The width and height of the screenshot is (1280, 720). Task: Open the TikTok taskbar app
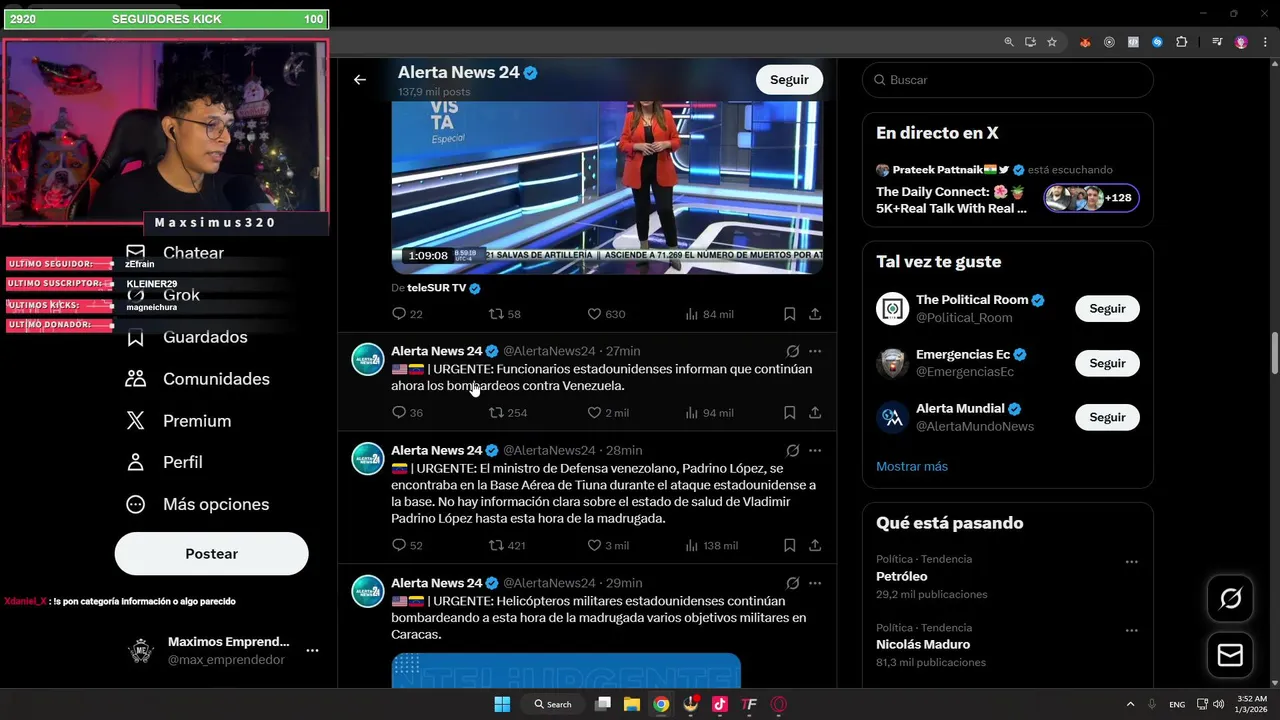click(719, 704)
